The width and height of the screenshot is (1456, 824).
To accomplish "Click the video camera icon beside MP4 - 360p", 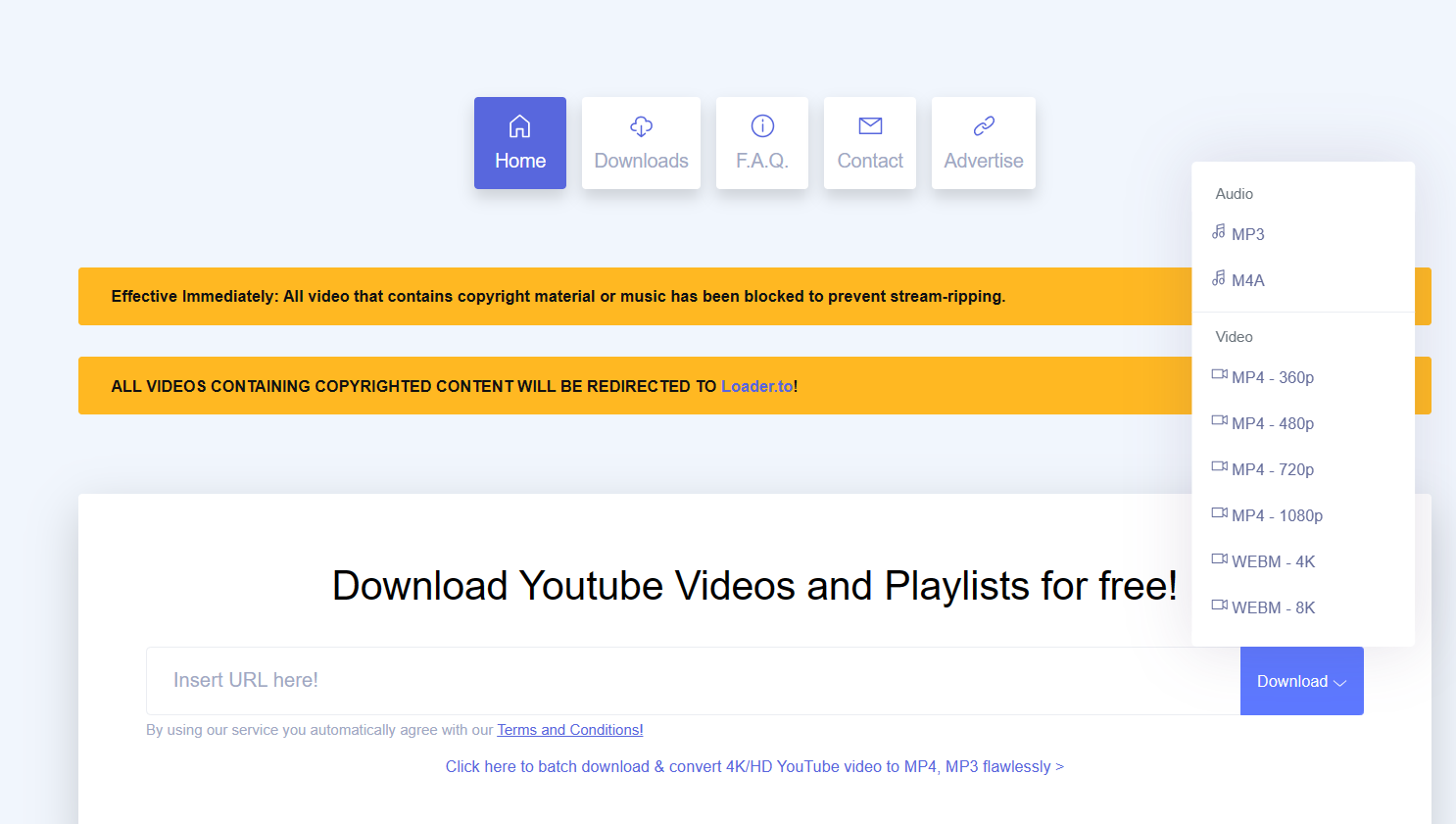I will pyautogui.click(x=1220, y=374).
